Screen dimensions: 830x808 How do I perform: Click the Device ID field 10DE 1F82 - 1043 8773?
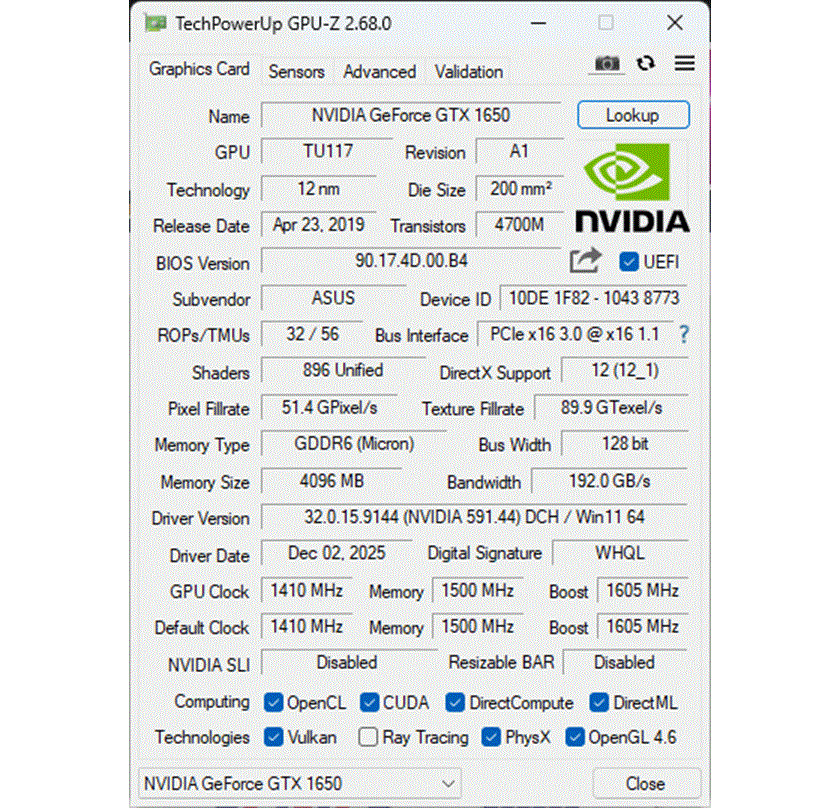tap(594, 298)
